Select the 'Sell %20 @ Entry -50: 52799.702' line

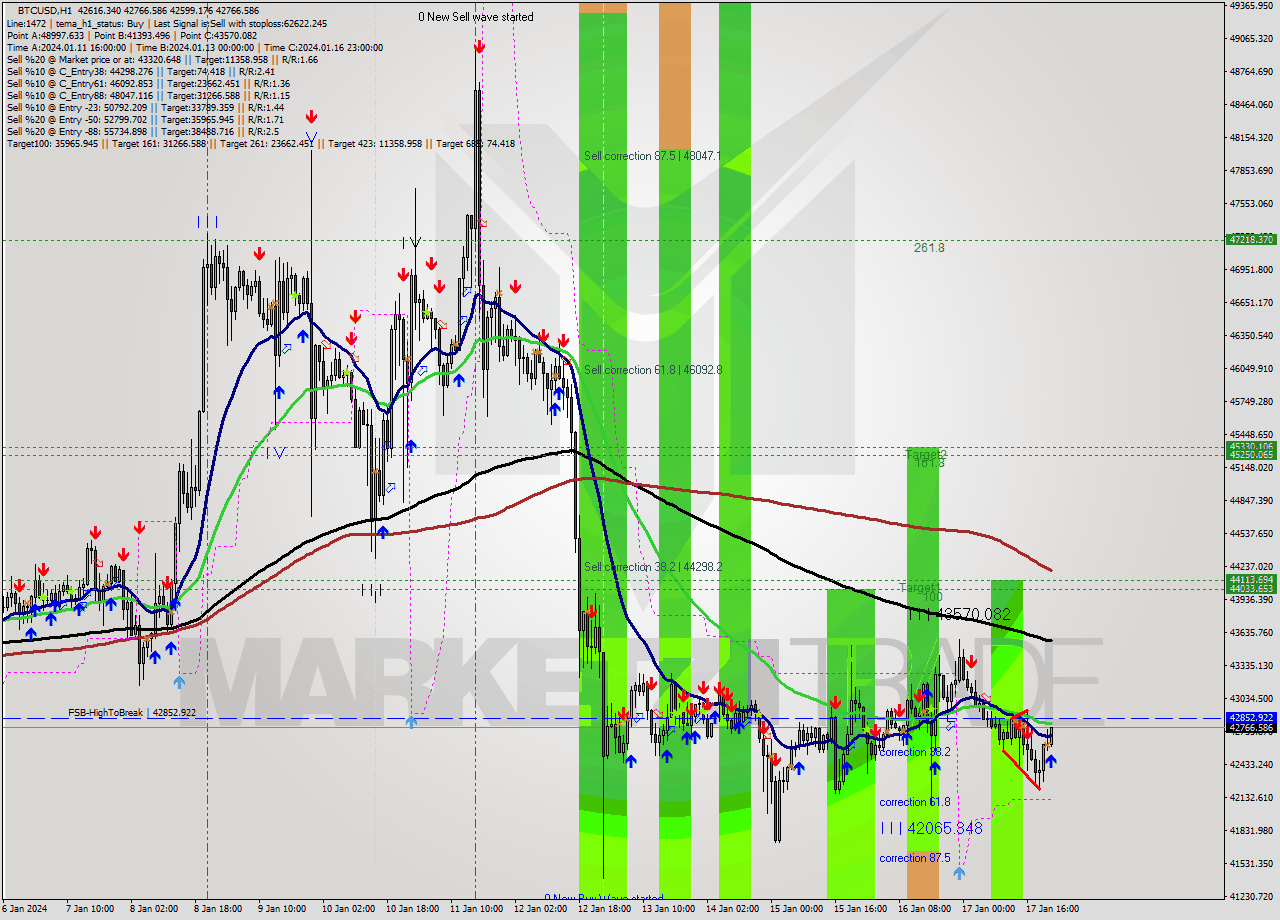click(x=145, y=119)
